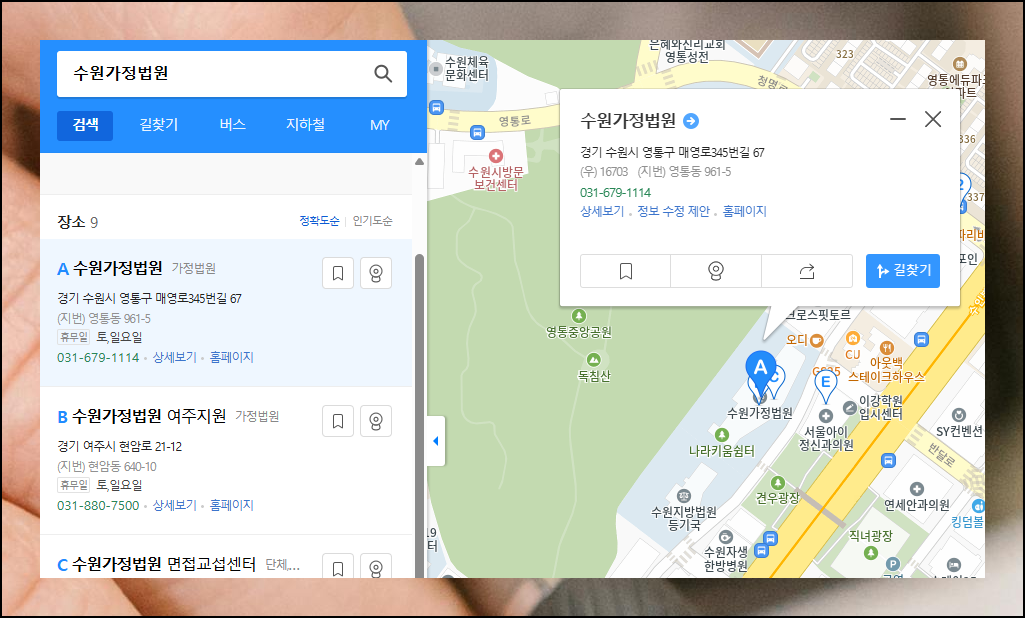Open street view for result C 면접교섭센터

376,566
